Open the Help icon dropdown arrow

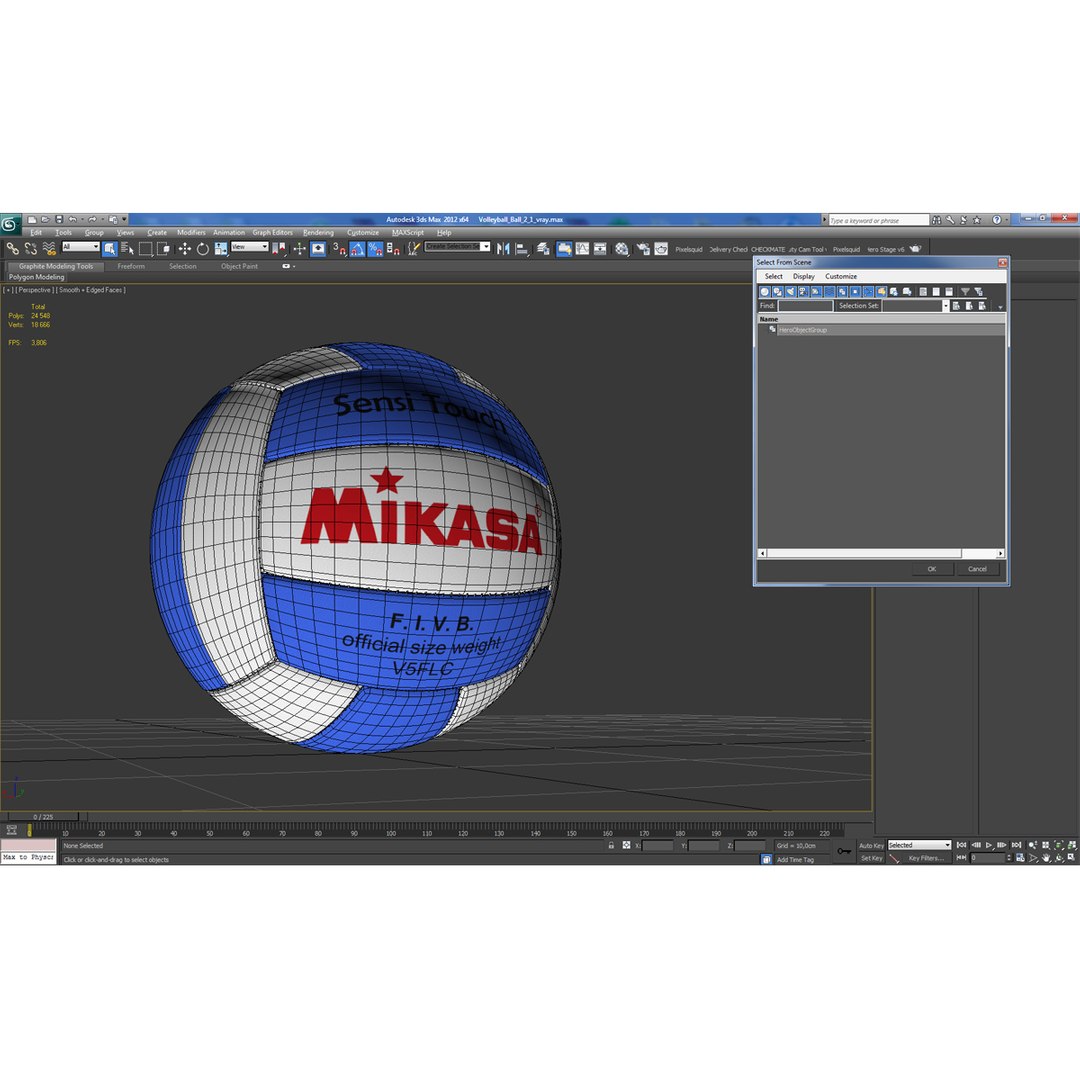click(1006, 220)
